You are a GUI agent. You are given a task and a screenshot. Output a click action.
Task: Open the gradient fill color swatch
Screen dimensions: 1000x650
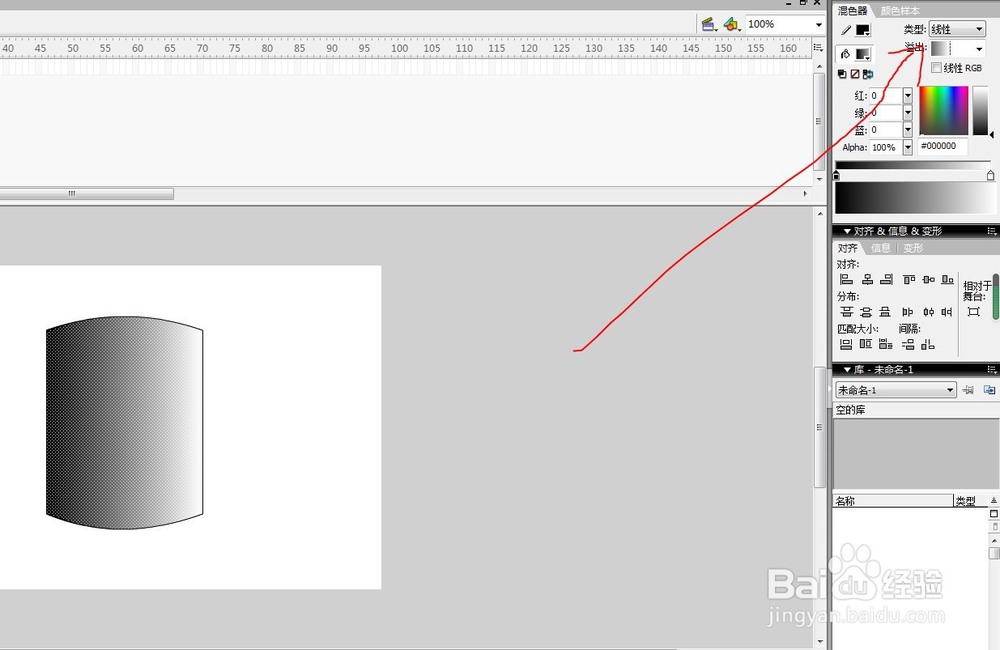(x=863, y=54)
